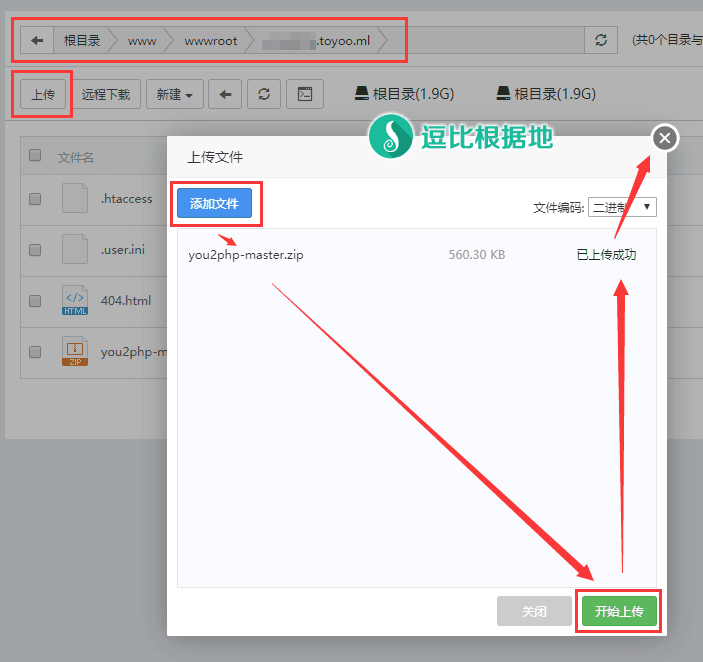Open the 文件编码 encoding dropdown
Viewport: 703px width, 662px height.
(x=622, y=207)
